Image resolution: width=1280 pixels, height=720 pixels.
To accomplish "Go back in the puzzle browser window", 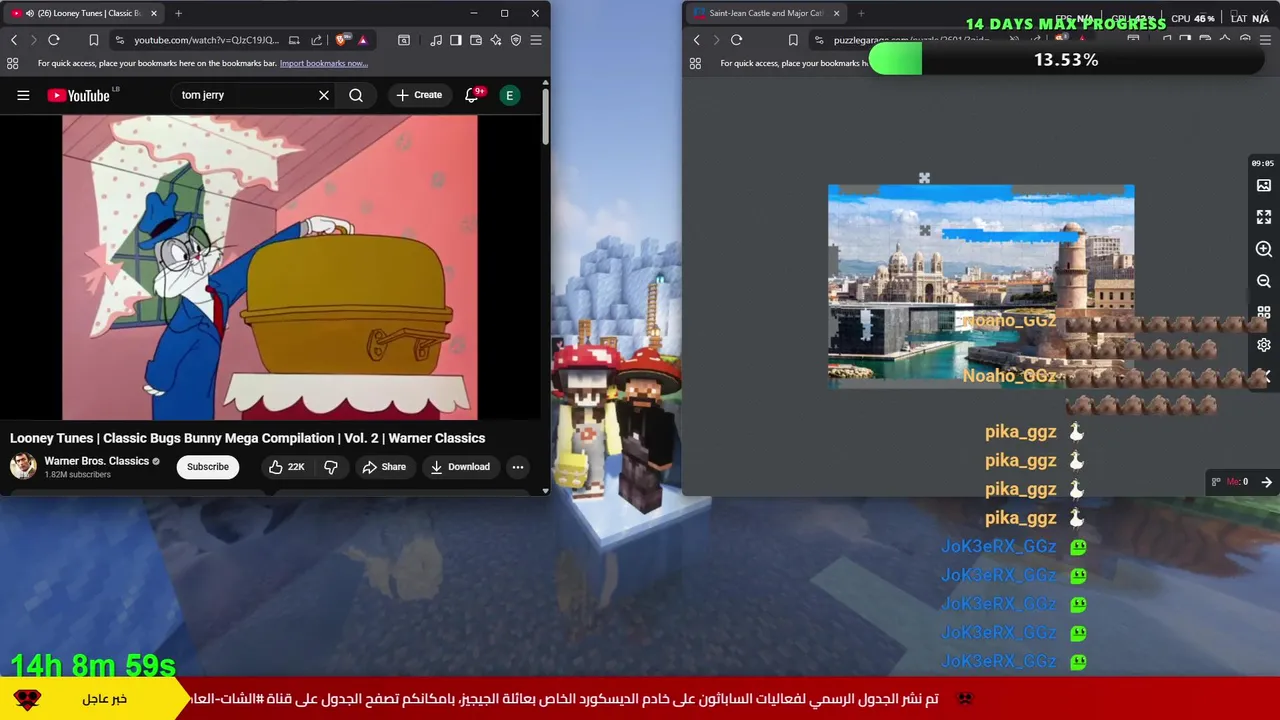I will coord(697,40).
